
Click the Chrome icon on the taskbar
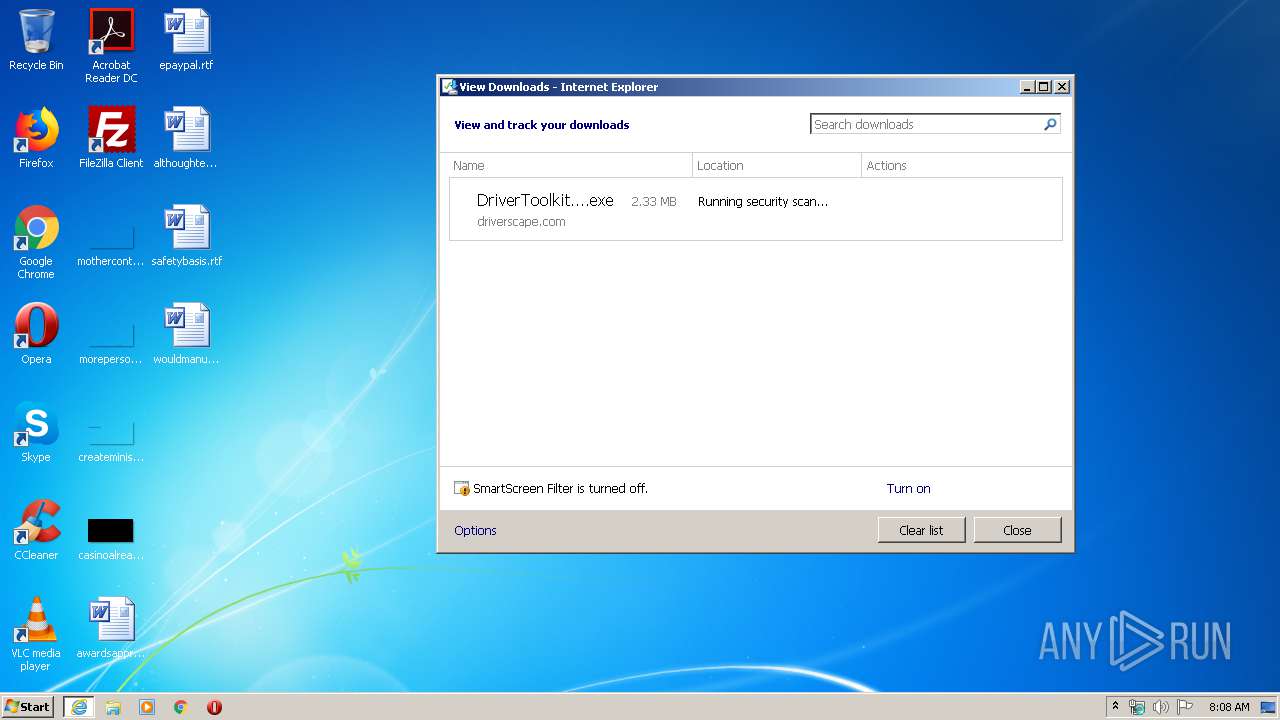coord(181,707)
